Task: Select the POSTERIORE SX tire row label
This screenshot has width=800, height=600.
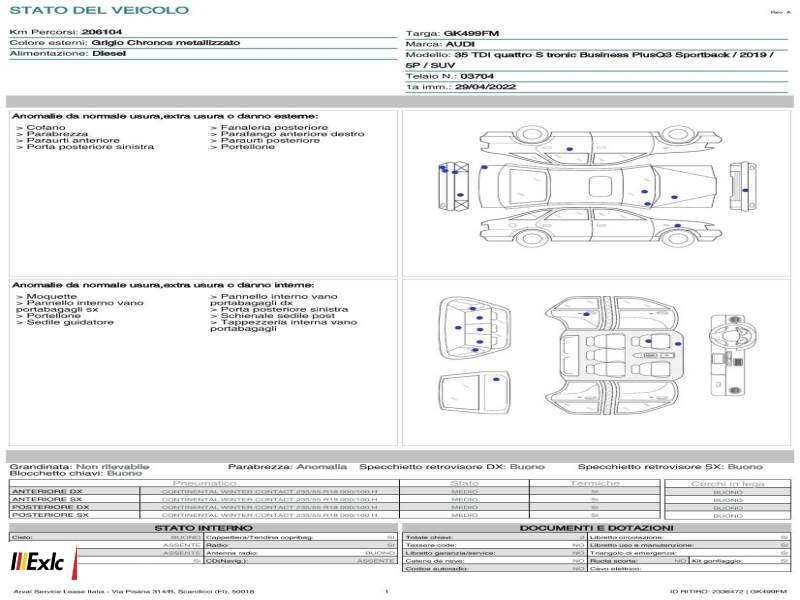Action: pyautogui.click(x=51, y=515)
